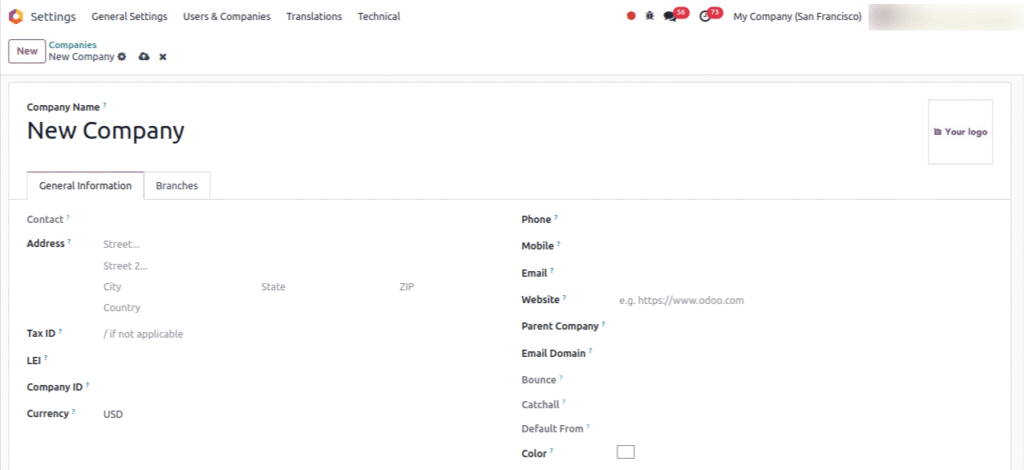Focus the City field
This screenshot has height=470, width=1024.
tap(177, 287)
